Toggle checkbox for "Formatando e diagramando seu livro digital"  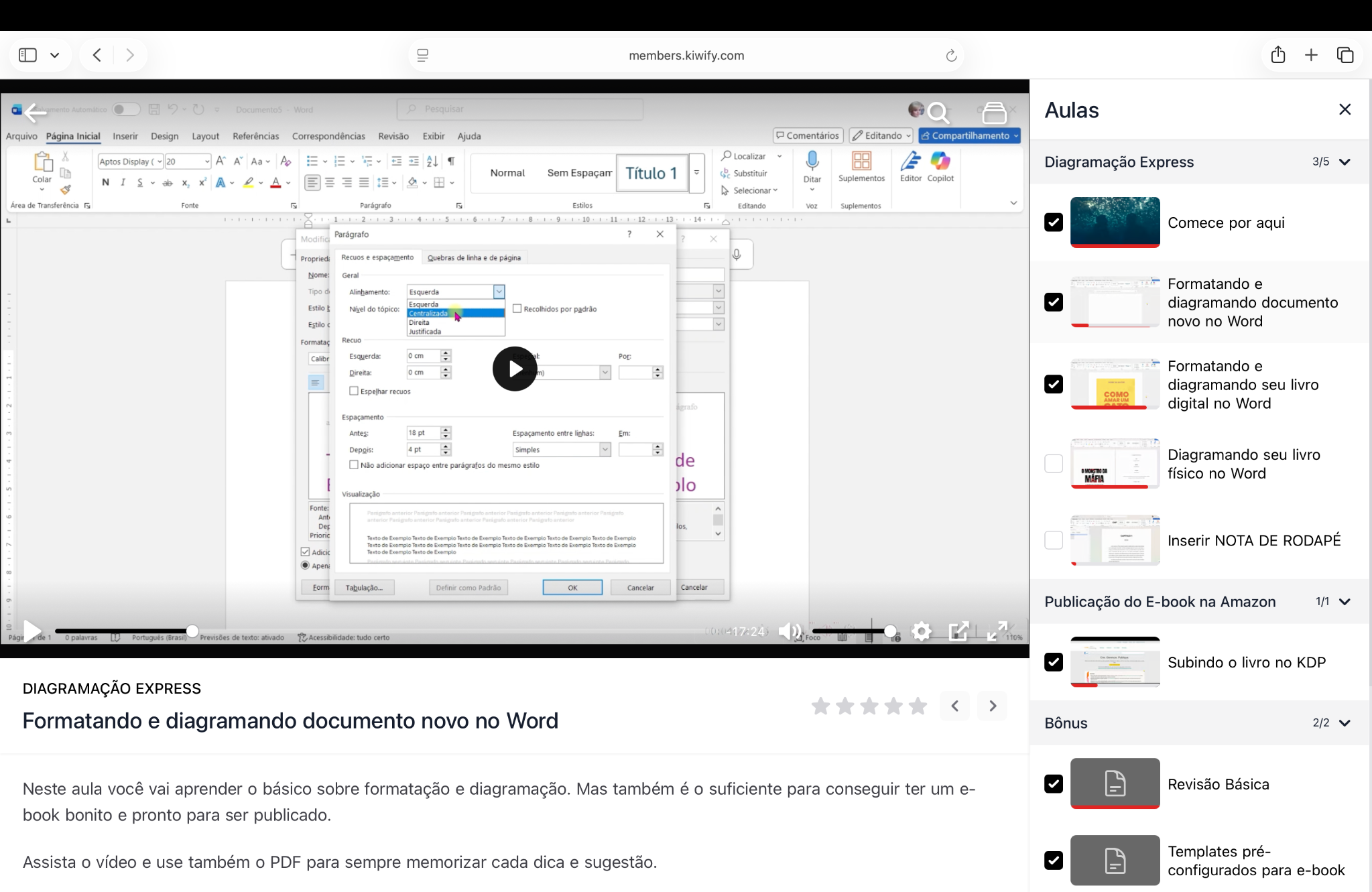1054,384
